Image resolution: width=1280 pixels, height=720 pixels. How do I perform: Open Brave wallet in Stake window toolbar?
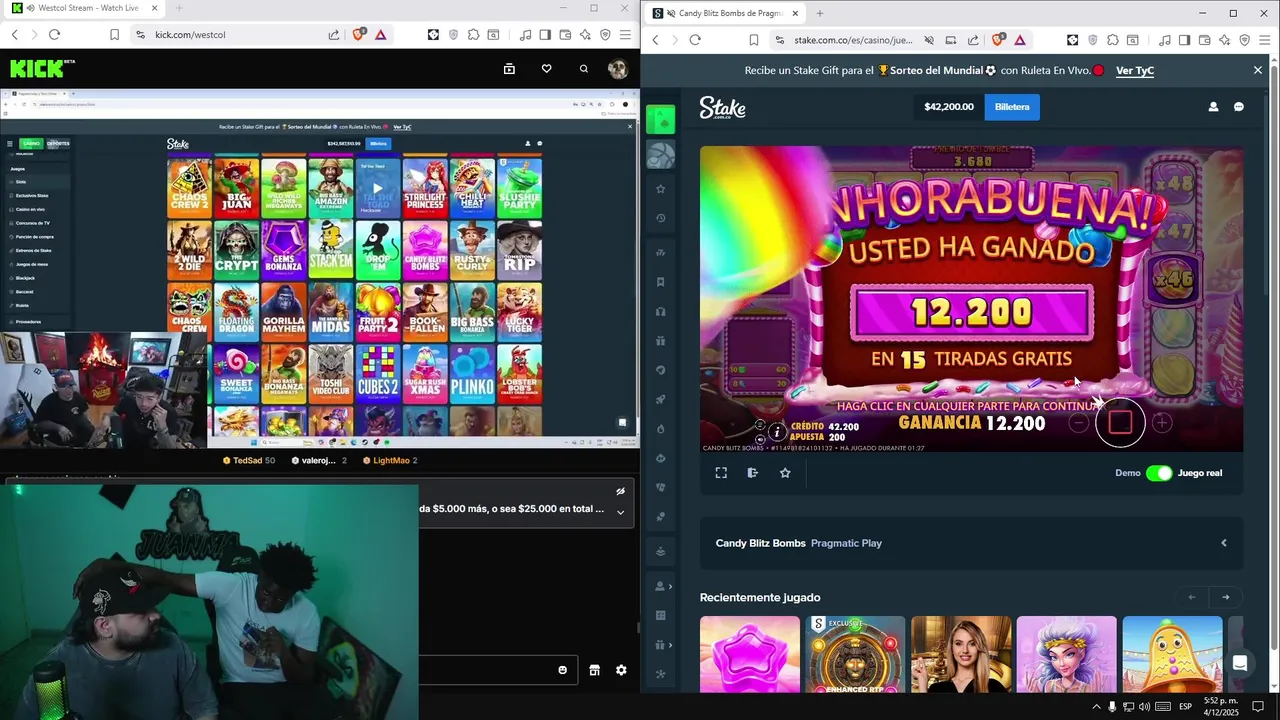[x=1204, y=40]
